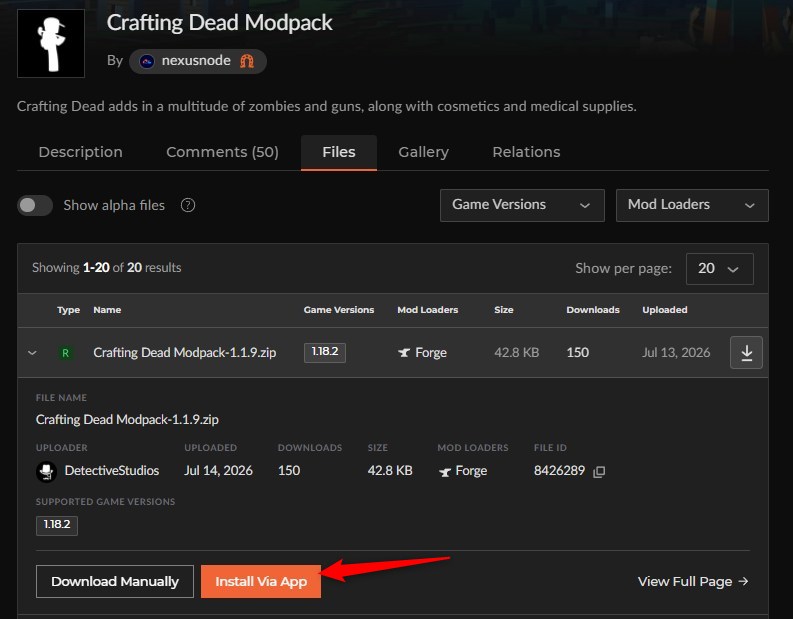
Task: Select the Files tab
Action: click(x=339, y=152)
